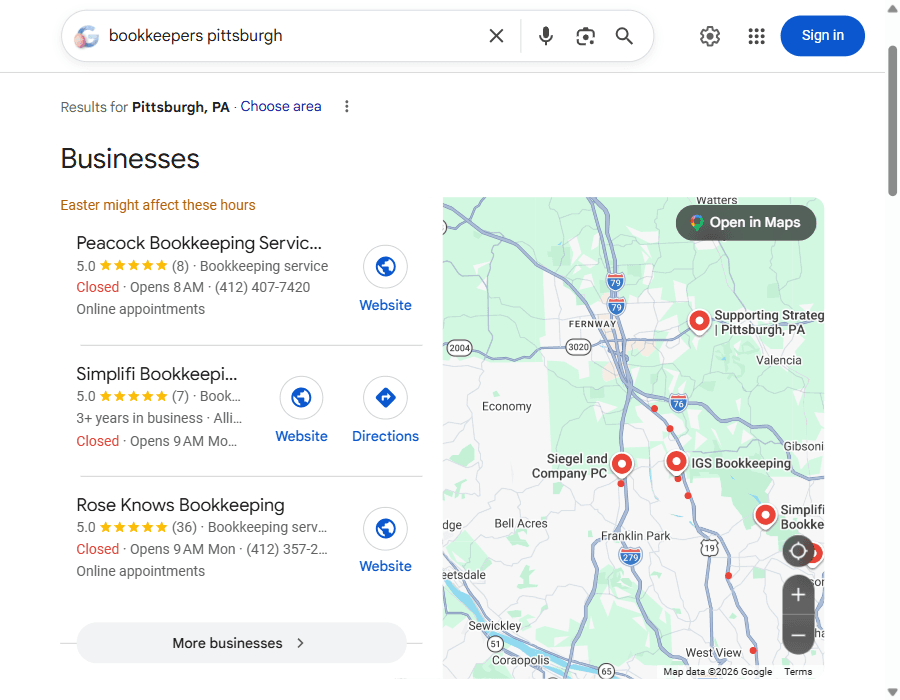Click the Website globe icon for Rose Knows Bookkeeping

click(x=385, y=528)
